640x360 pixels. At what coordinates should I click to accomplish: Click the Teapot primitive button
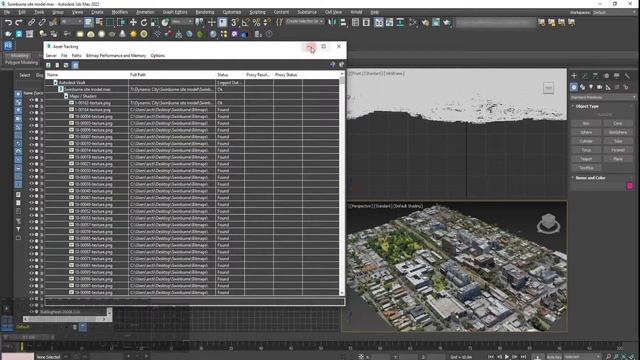coord(586,159)
